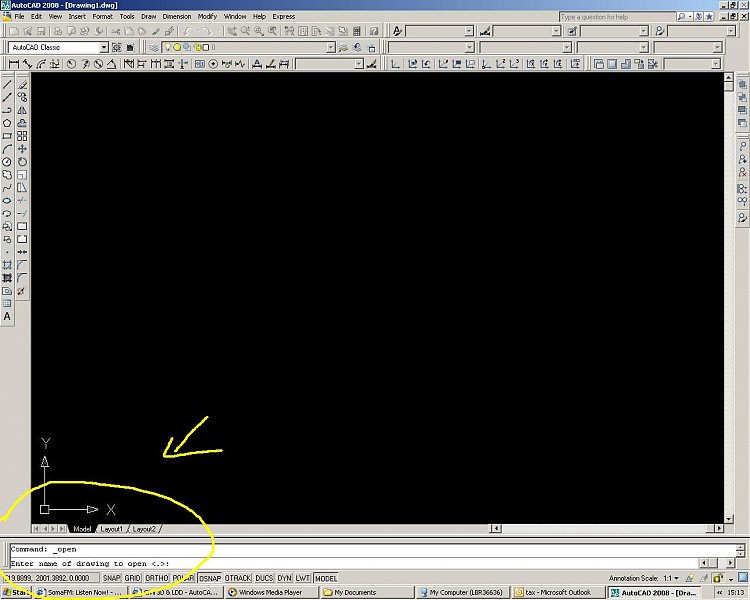Select the Polygon draw tool
The width and height of the screenshot is (750, 600).
[x=7, y=123]
